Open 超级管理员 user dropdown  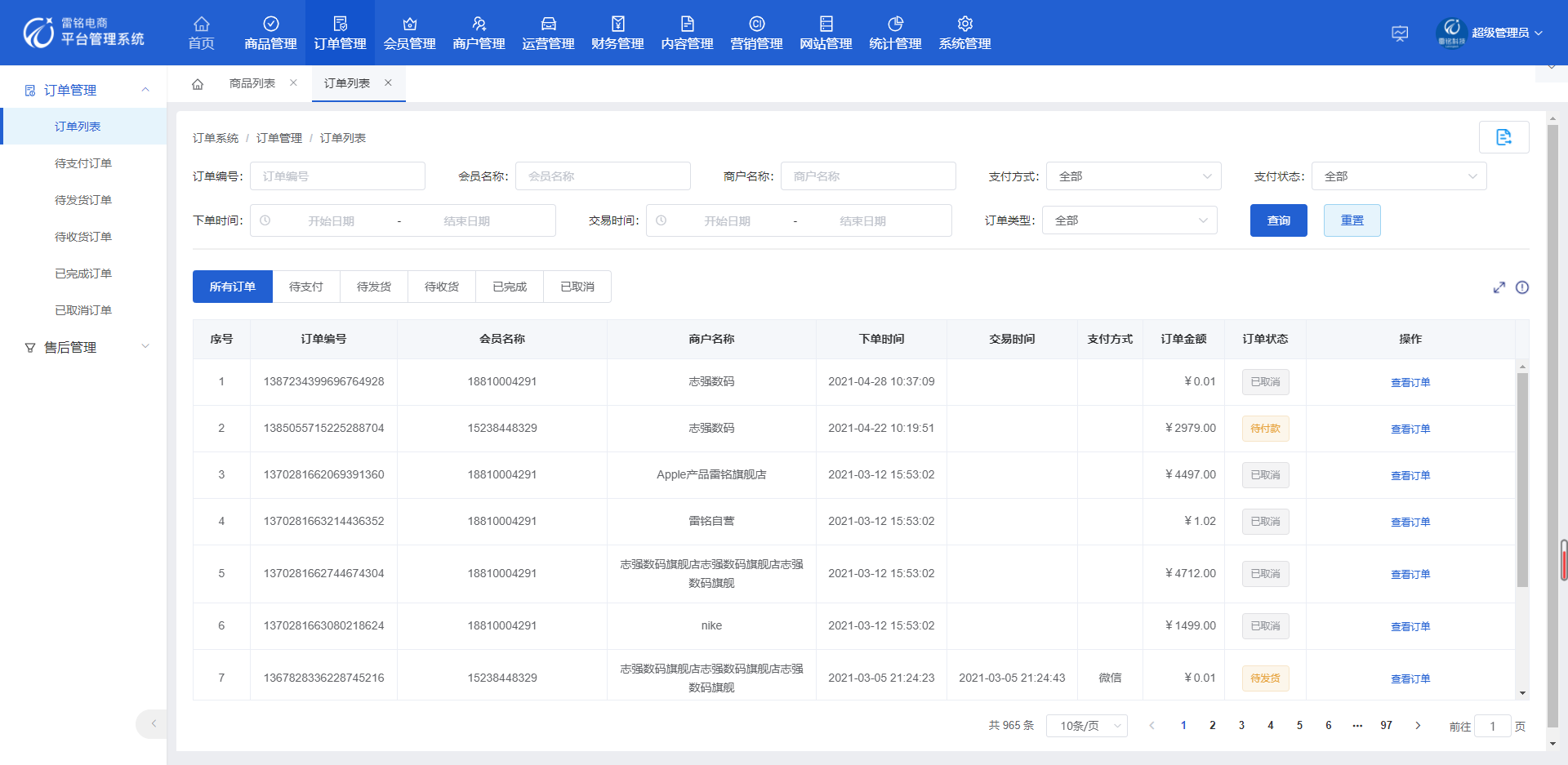(1491, 33)
